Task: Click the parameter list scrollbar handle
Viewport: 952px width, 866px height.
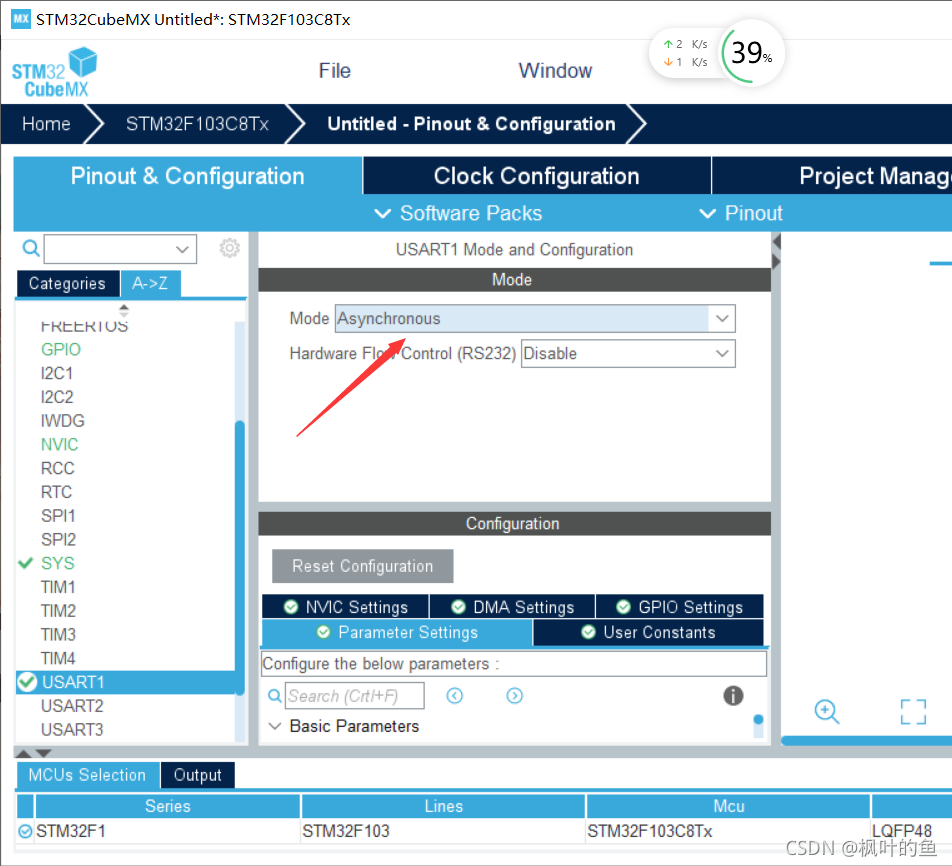Action: click(758, 720)
